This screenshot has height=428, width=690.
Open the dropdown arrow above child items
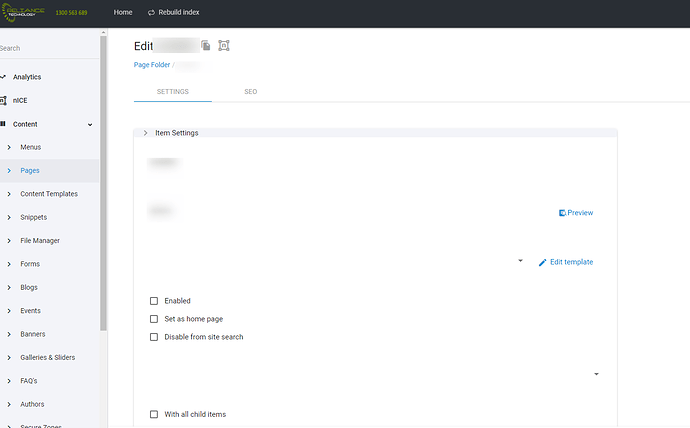point(596,374)
